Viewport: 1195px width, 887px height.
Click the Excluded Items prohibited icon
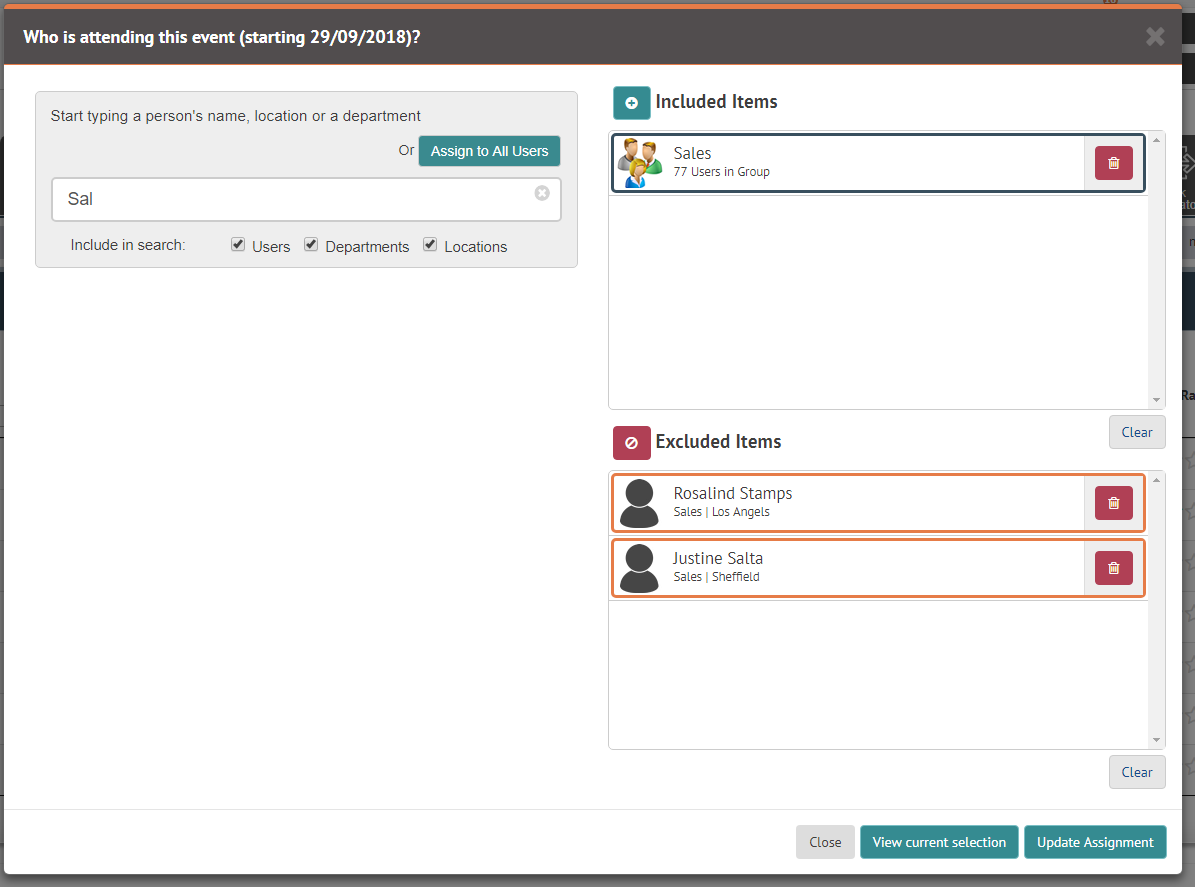click(632, 443)
